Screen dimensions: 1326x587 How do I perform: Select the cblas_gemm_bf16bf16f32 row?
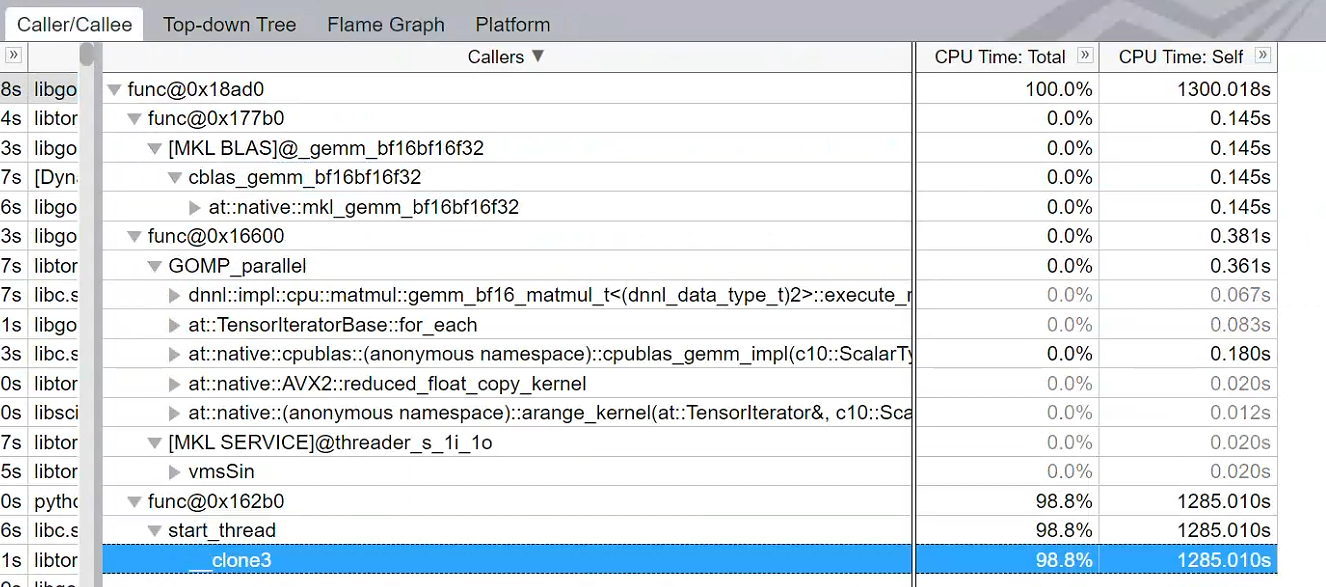(304, 178)
